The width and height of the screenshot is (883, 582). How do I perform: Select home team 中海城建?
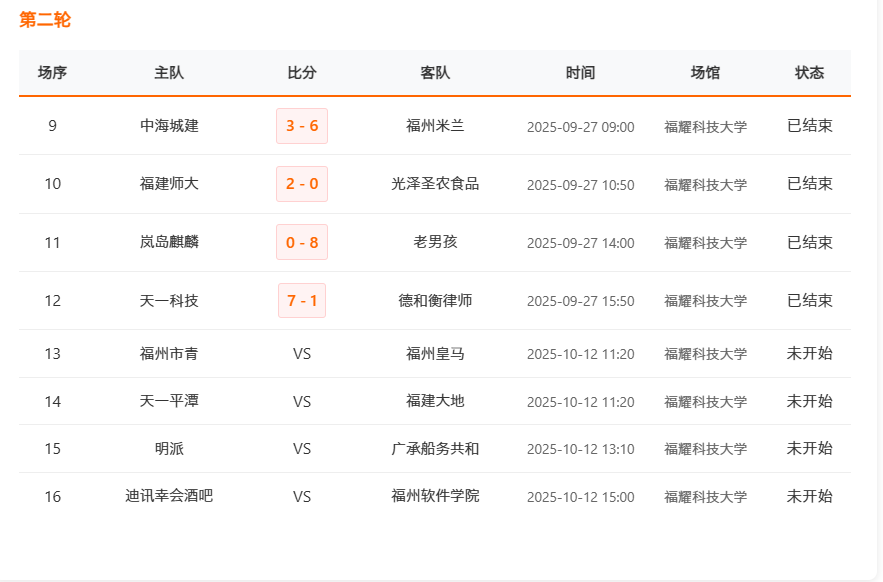169,126
